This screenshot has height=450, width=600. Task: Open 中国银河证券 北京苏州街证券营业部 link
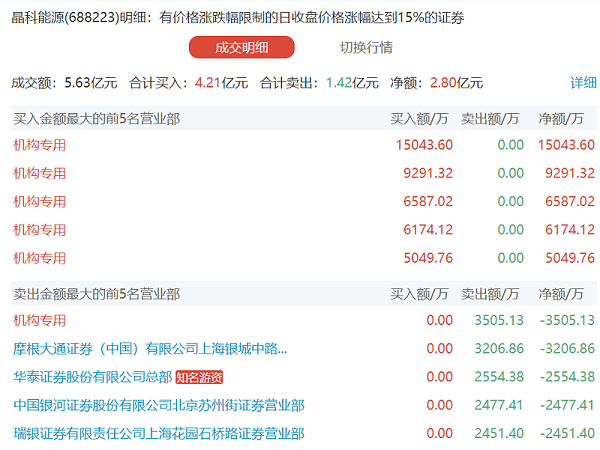159,405
